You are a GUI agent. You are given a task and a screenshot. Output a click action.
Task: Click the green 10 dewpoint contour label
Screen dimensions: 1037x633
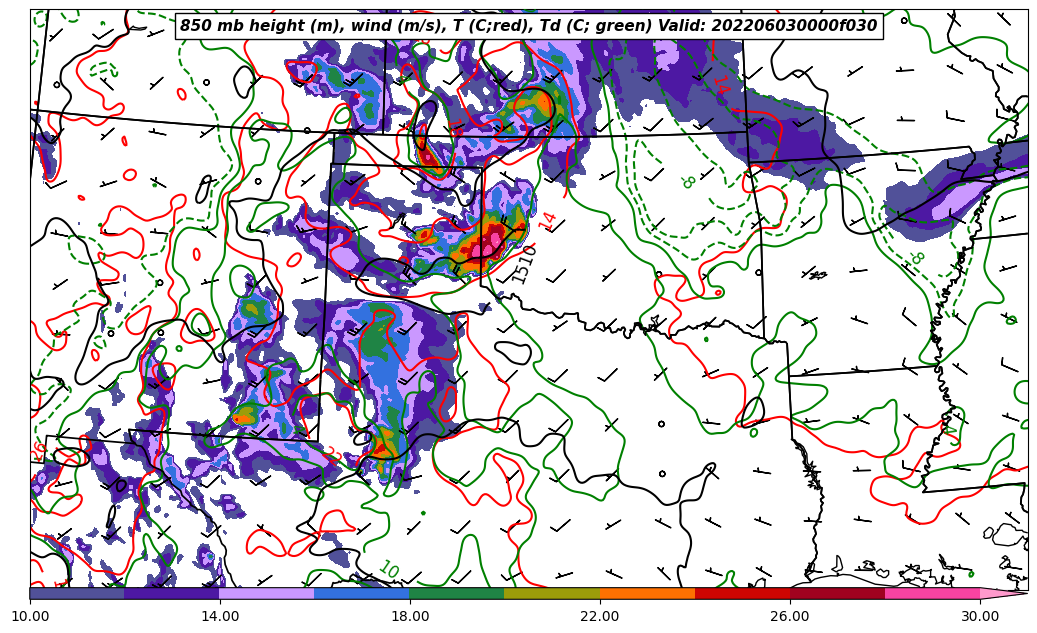pyautogui.click(x=389, y=570)
